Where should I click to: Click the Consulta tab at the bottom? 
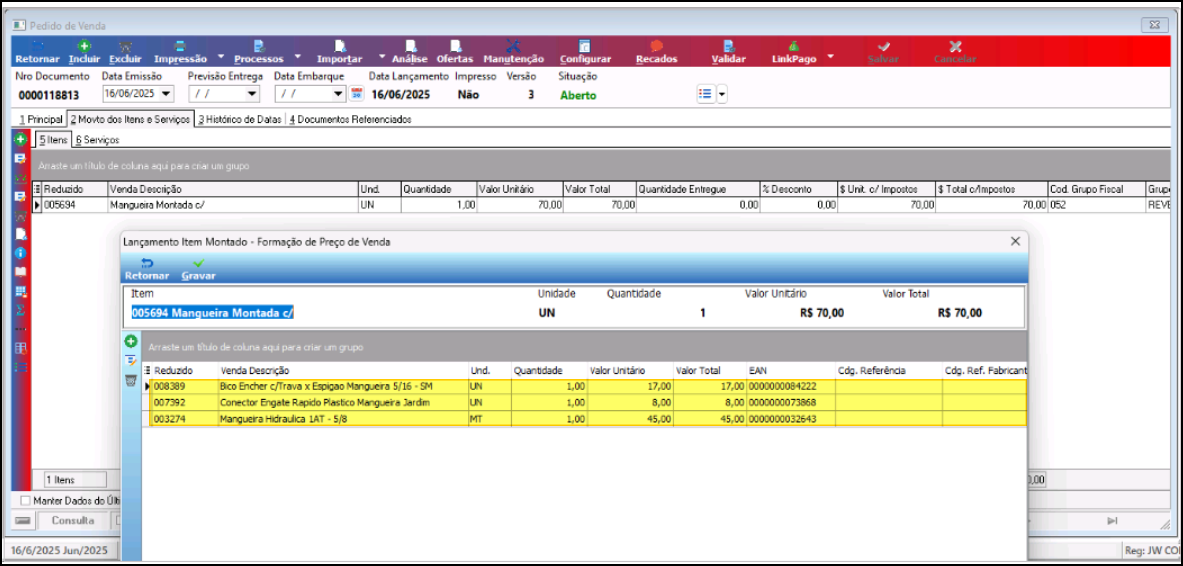click(x=73, y=521)
